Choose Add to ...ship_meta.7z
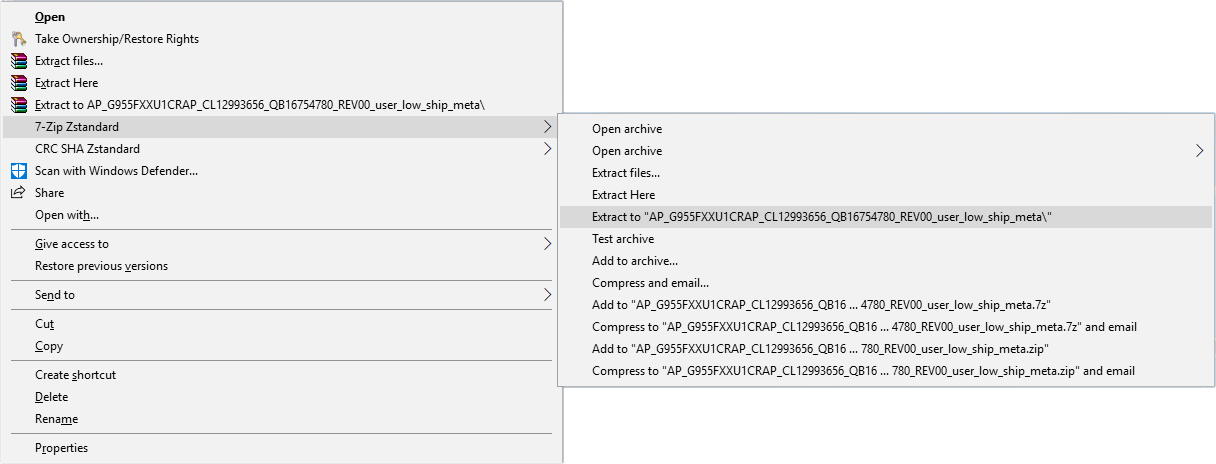This screenshot has width=1216, height=464. coord(886,305)
